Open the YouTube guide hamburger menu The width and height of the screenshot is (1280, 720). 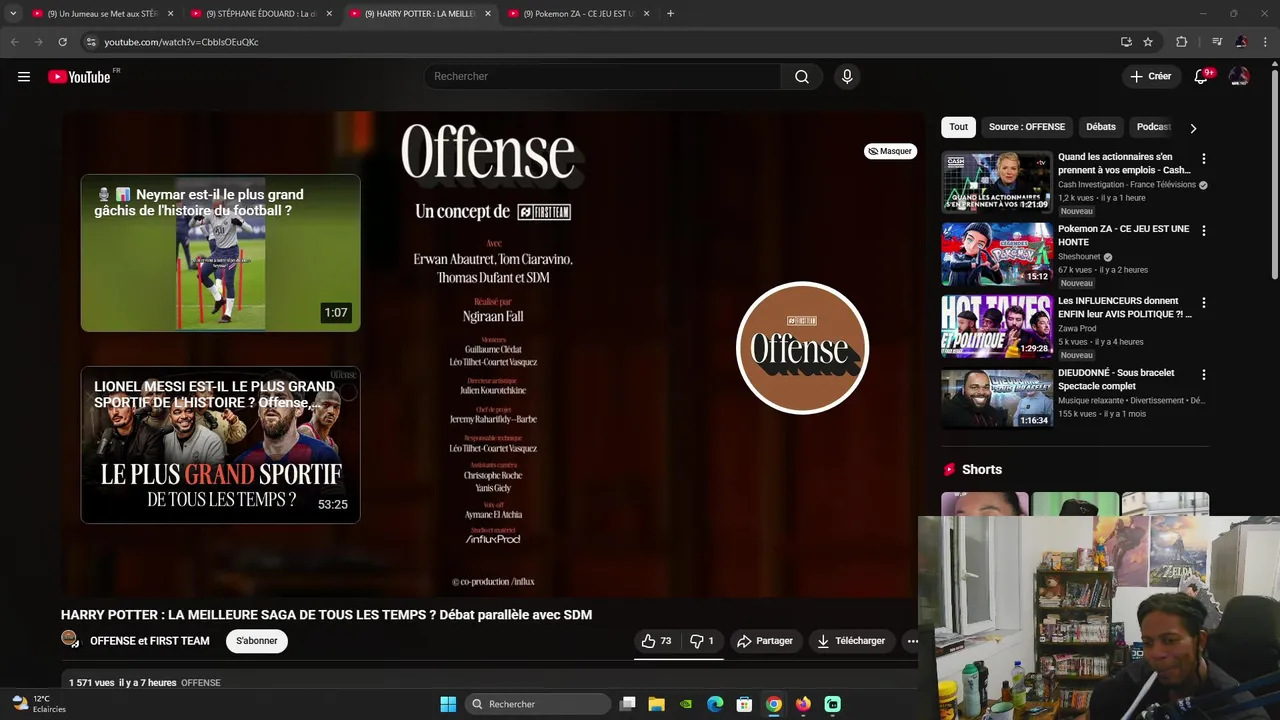(x=24, y=77)
